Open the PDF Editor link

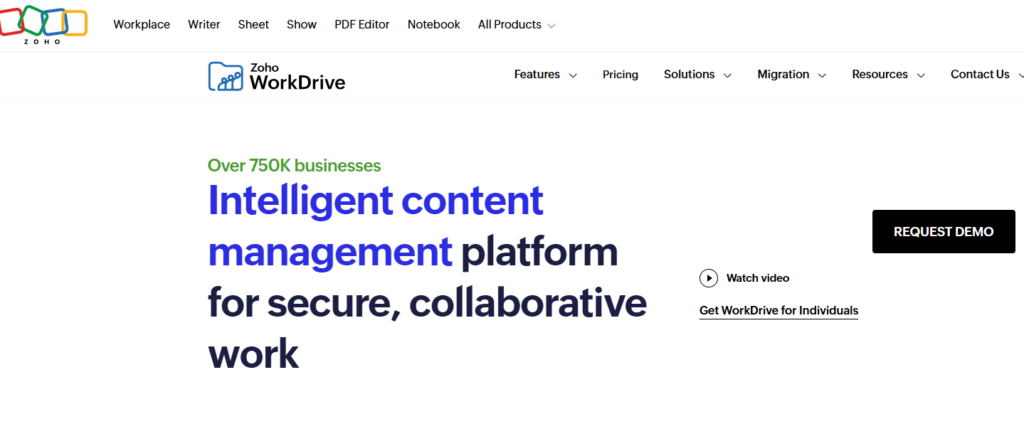(362, 24)
